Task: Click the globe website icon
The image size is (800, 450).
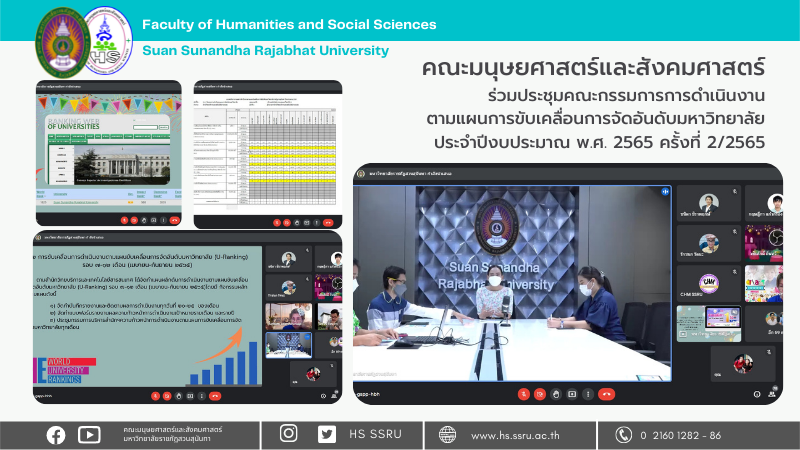Action: 447,434
